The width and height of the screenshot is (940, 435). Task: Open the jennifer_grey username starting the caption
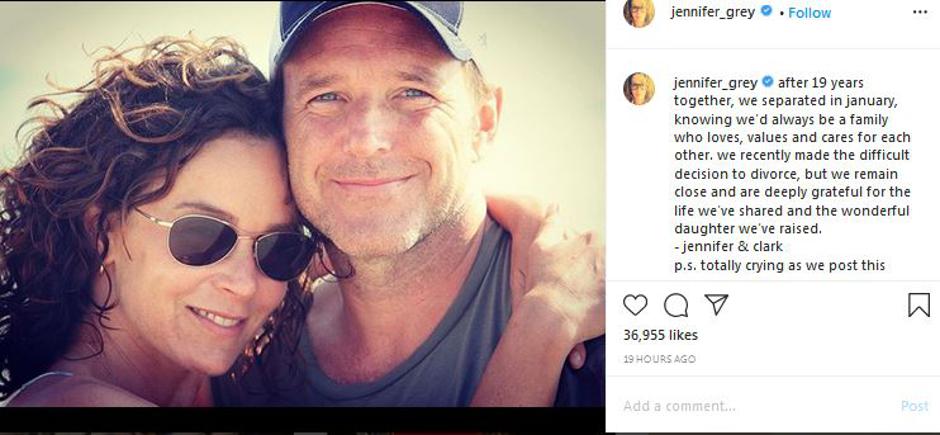[x=716, y=82]
